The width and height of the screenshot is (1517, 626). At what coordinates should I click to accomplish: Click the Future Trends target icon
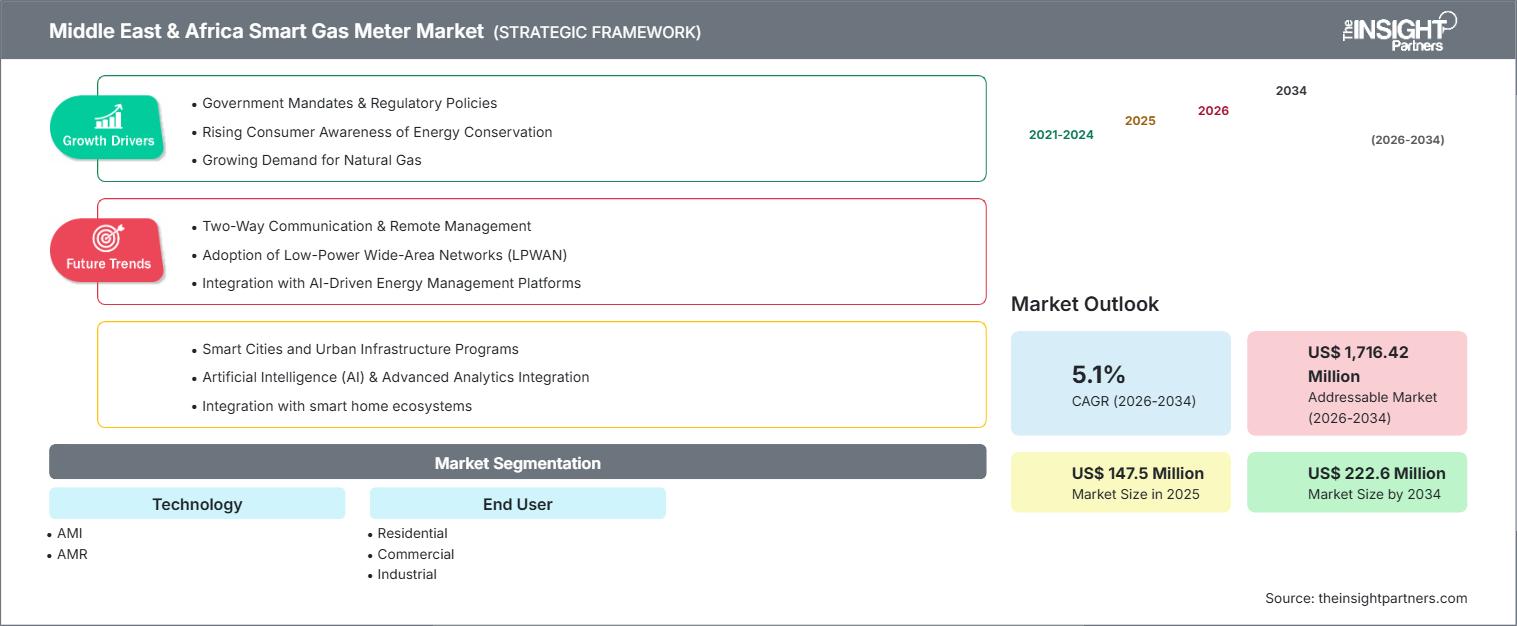click(107, 238)
